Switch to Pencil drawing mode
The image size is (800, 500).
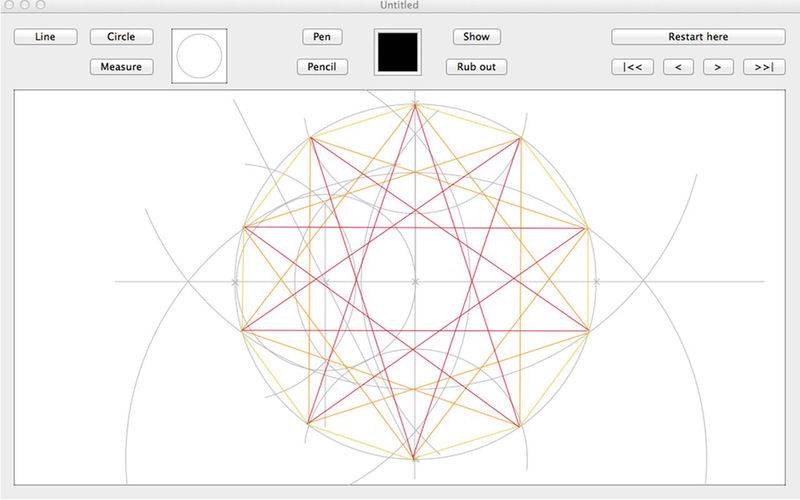[x=322, y=68]
